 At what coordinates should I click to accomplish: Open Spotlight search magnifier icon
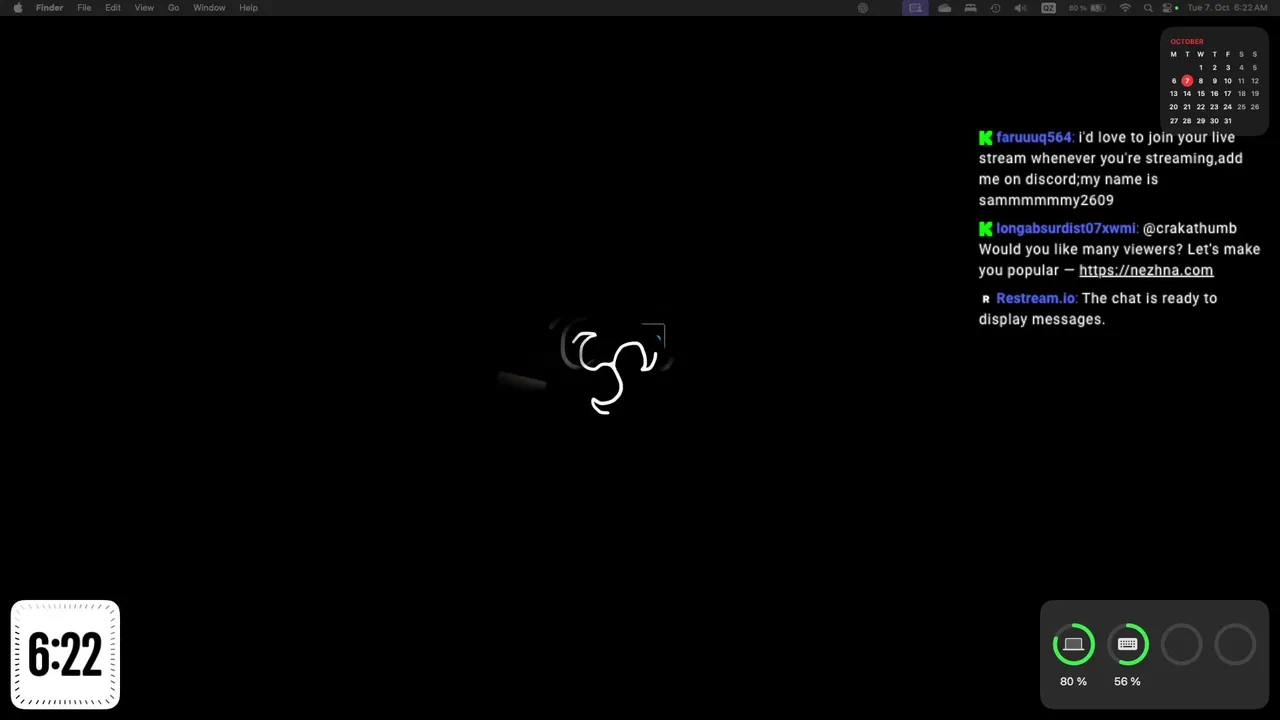point(1148,7)
